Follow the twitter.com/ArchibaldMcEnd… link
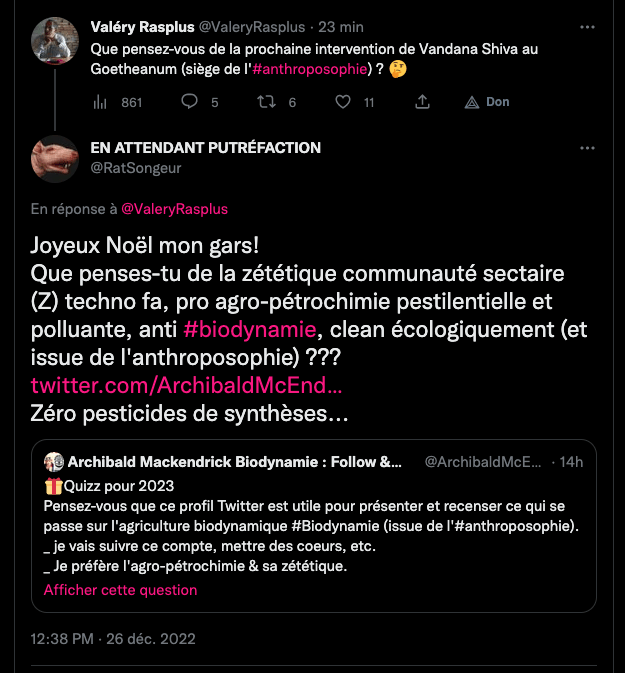This screenshot has height=673, width=625. tap(187, 386)
